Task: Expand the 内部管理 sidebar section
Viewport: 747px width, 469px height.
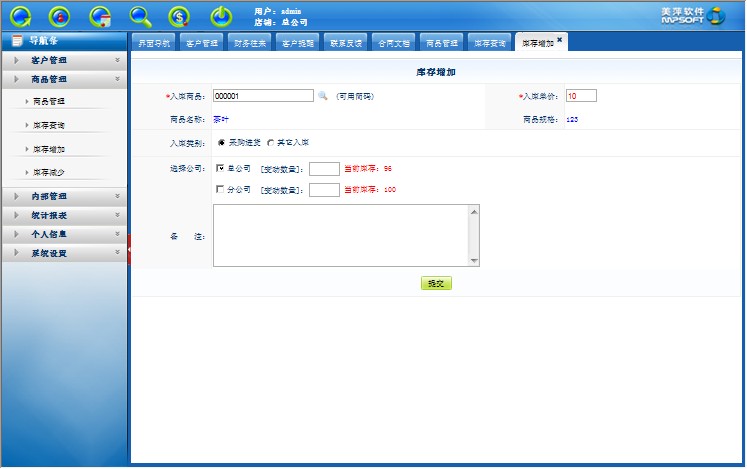Action: (64, 197)
